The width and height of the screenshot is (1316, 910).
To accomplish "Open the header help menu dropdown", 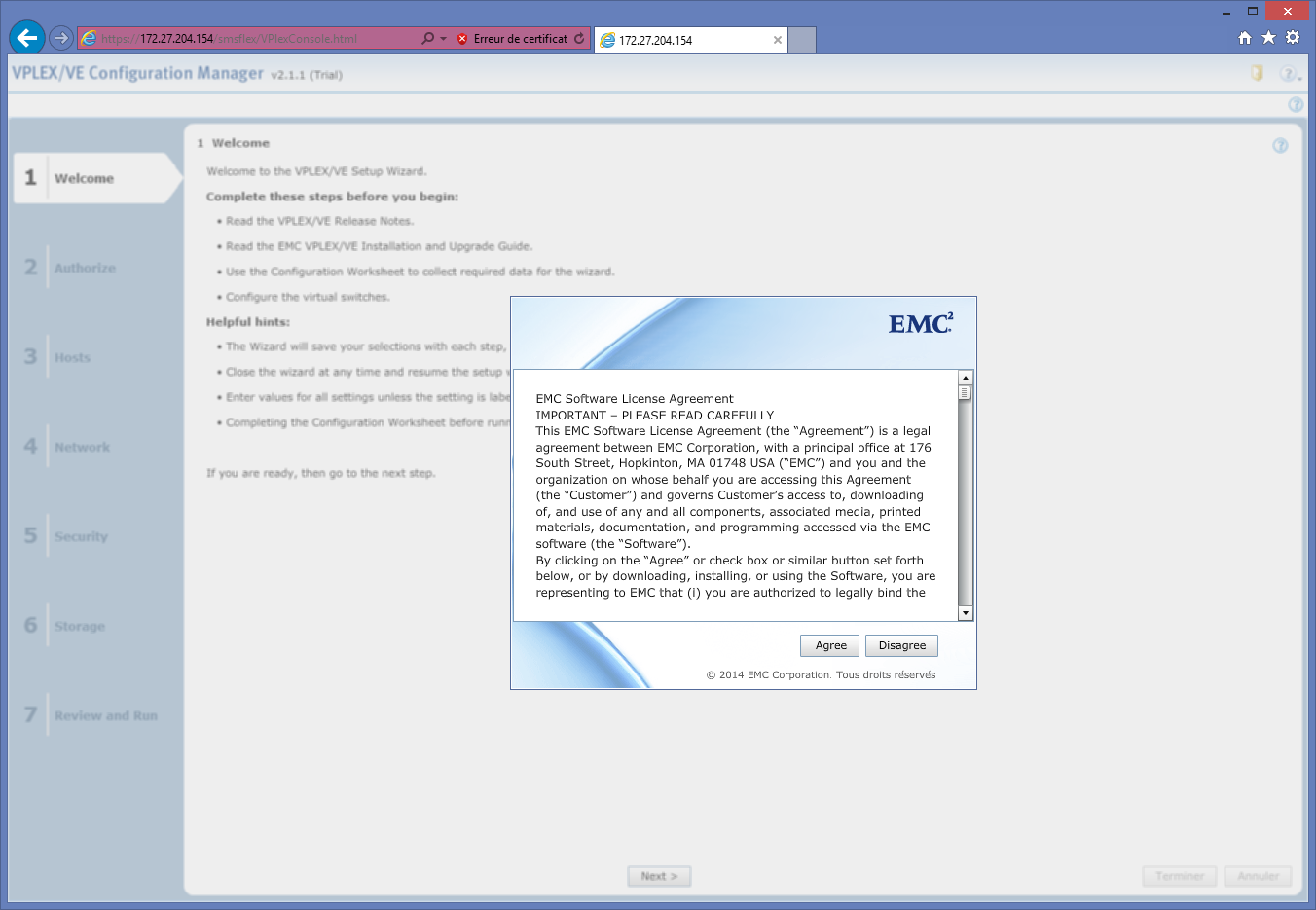I will [x=1290, y=74].
